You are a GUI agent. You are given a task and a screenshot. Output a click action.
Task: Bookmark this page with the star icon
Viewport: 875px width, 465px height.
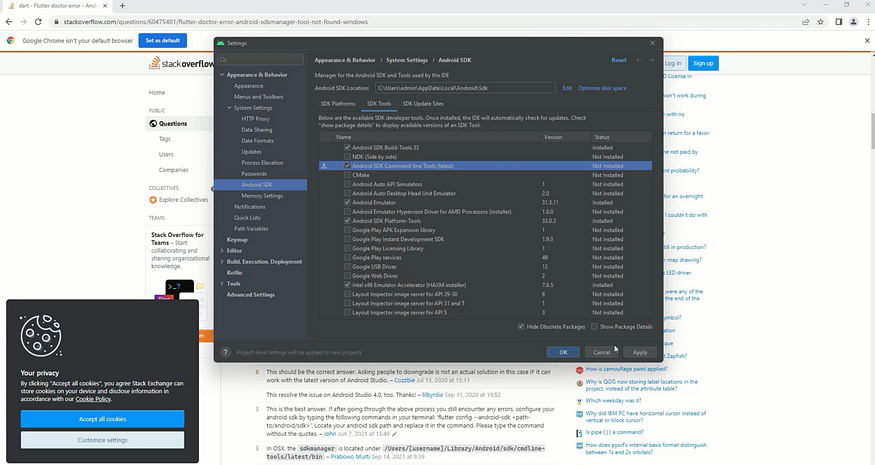coord(820,22)
